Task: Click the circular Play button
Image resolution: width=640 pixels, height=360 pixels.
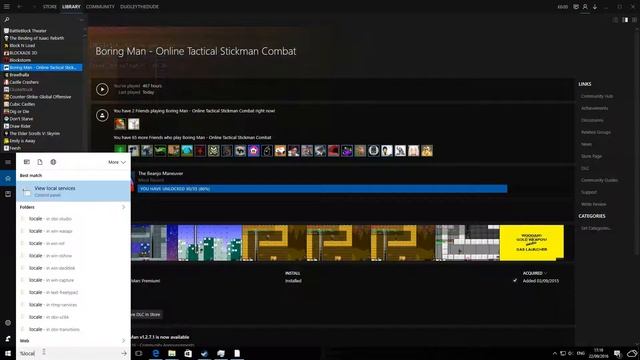Action: pyautogui.click(x=102, y=89)
